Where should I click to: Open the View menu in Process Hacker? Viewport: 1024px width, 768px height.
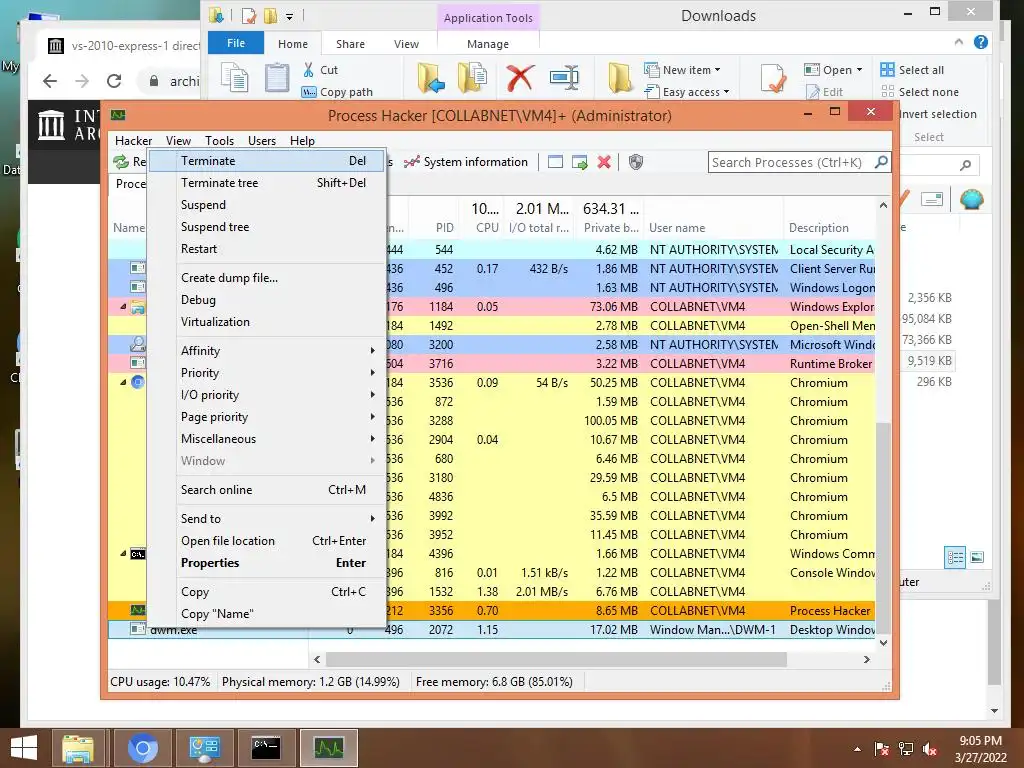click(x=178, y=140)
